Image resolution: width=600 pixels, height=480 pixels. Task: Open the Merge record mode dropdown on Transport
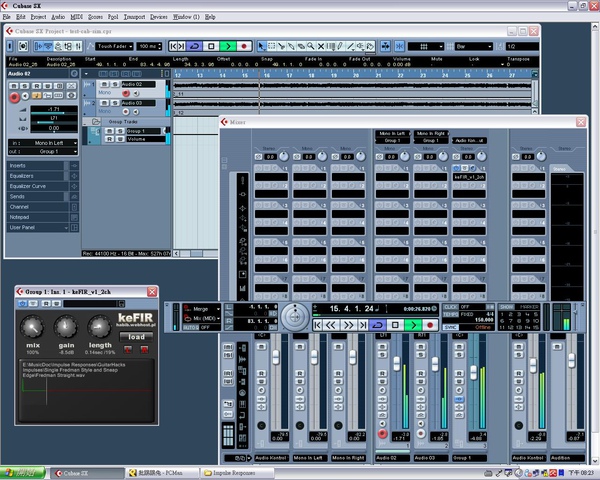pyautogui.click(x=202, y=309)
